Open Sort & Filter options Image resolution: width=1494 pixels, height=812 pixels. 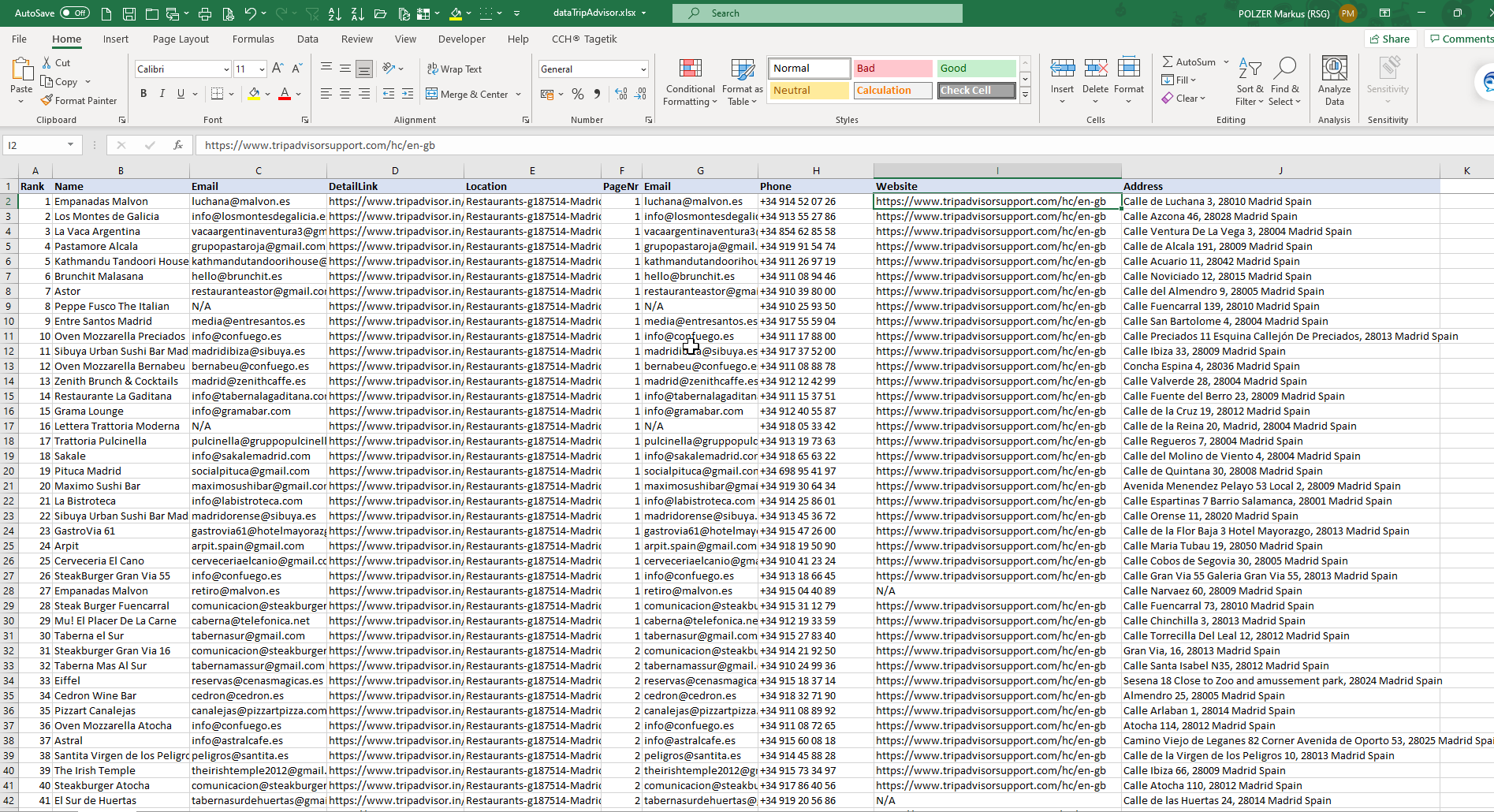pyautogui.click(x=1250, y=82)
